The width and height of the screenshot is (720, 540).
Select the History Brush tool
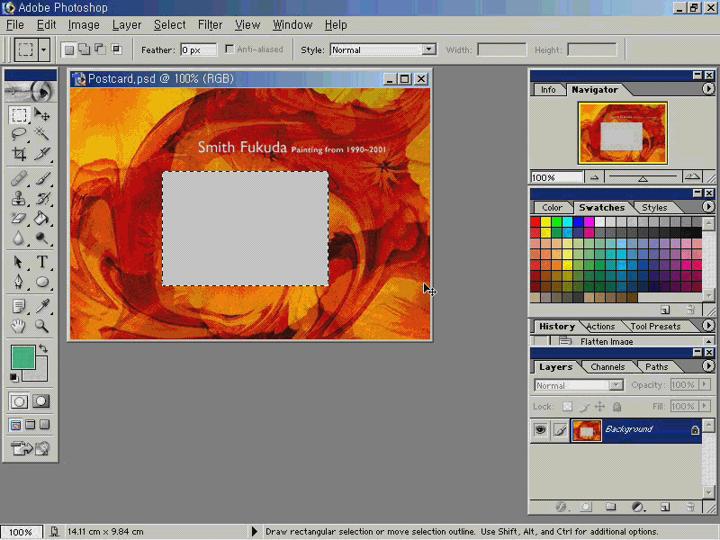click(42, 198)
